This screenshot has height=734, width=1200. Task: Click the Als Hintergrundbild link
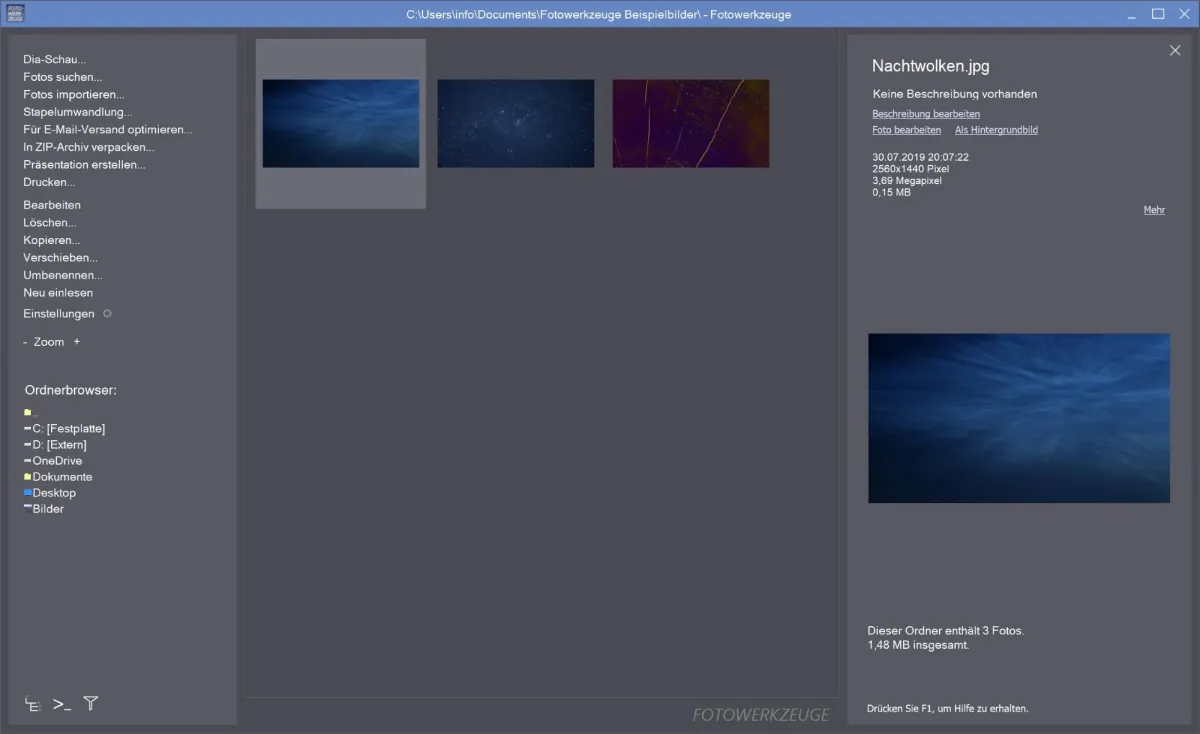[996, 130]
